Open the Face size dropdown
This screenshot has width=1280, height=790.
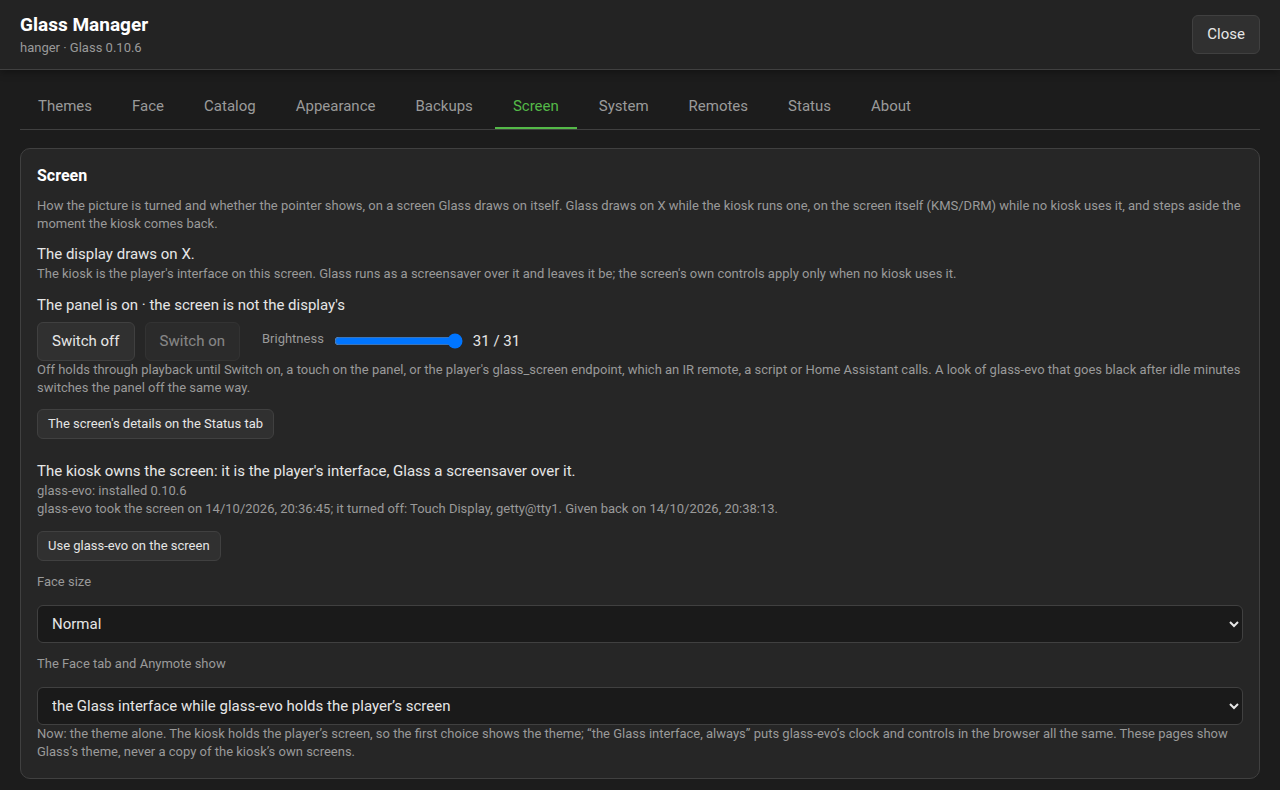640,624
